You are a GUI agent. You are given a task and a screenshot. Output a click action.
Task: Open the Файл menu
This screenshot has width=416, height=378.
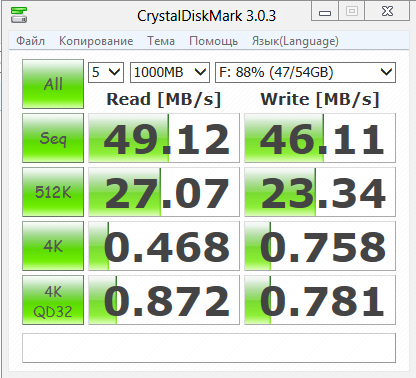tap(30, 41)
